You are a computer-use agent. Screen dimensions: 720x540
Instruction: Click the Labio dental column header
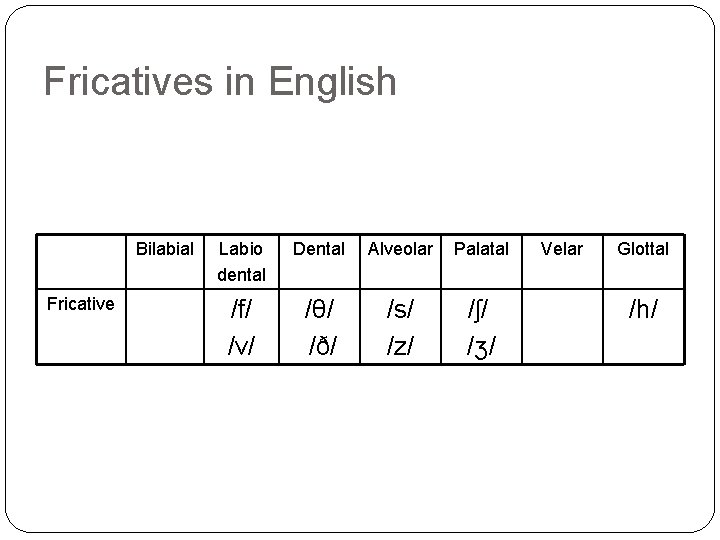(241, 260)
